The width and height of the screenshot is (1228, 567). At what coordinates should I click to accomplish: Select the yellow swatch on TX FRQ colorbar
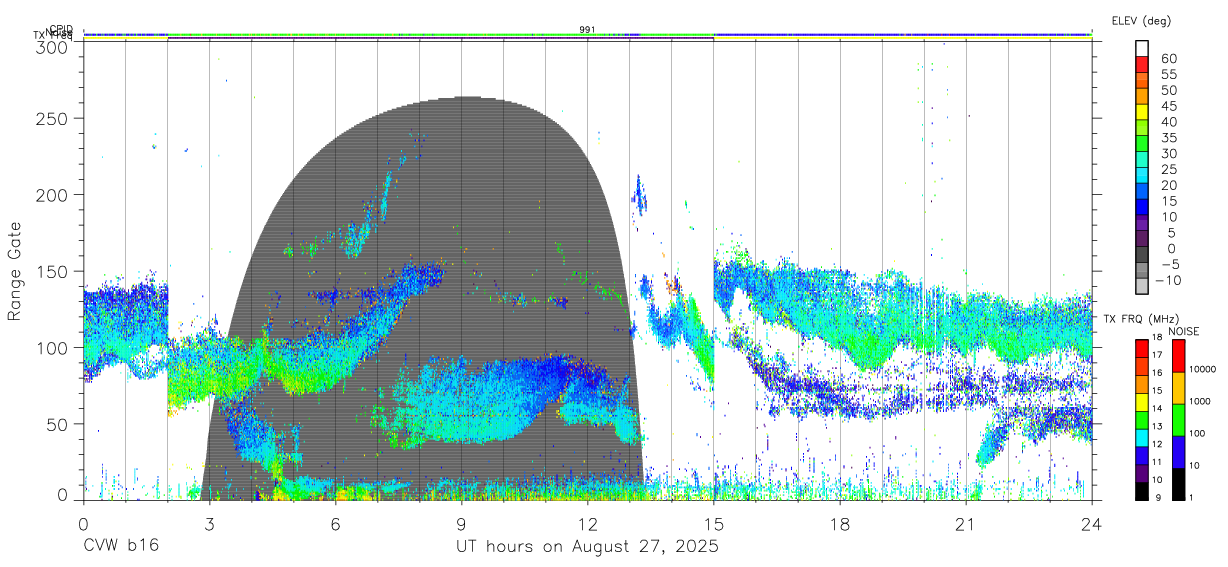tap(1143, 402)
